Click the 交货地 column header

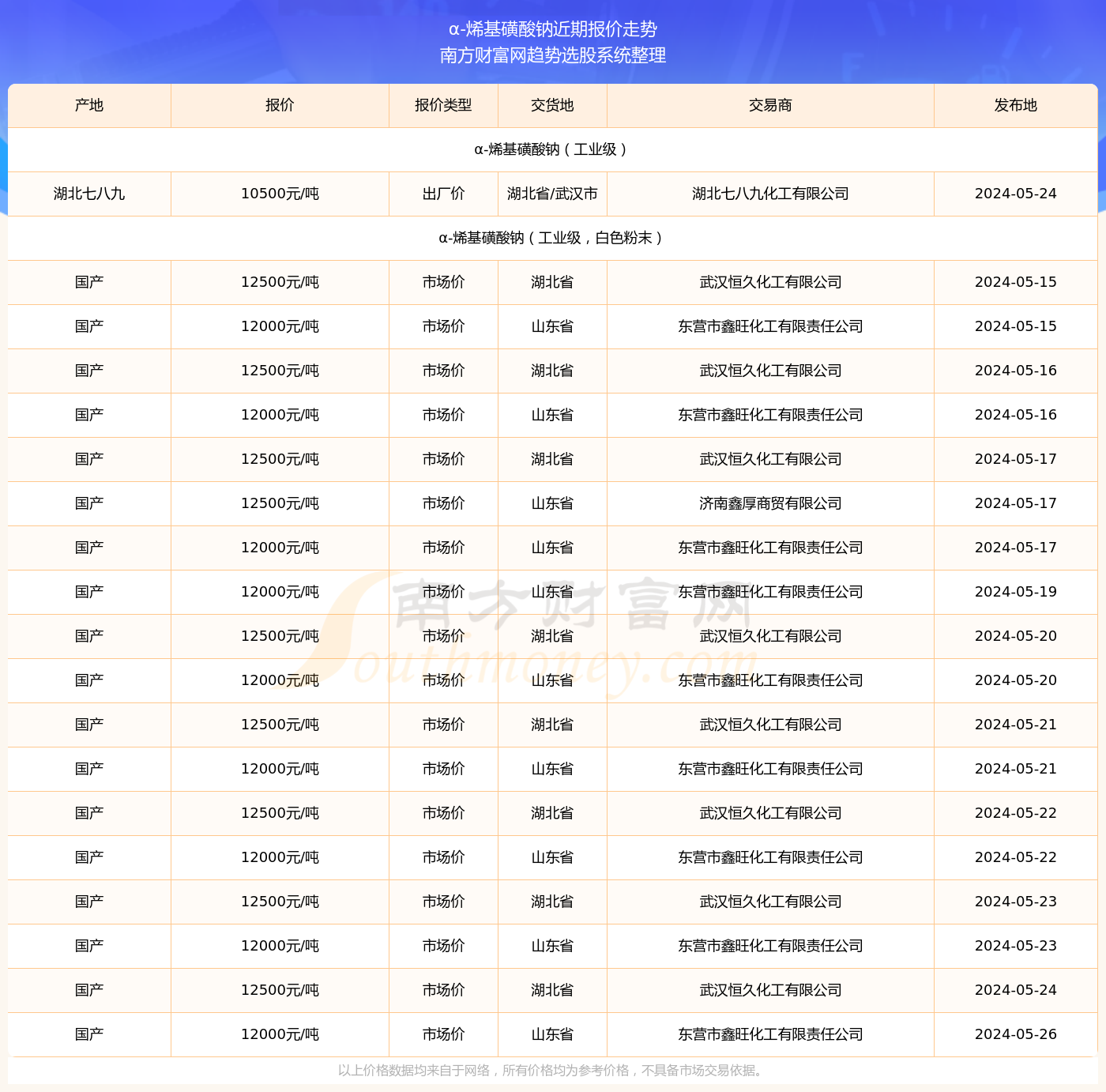coord(552,105)
